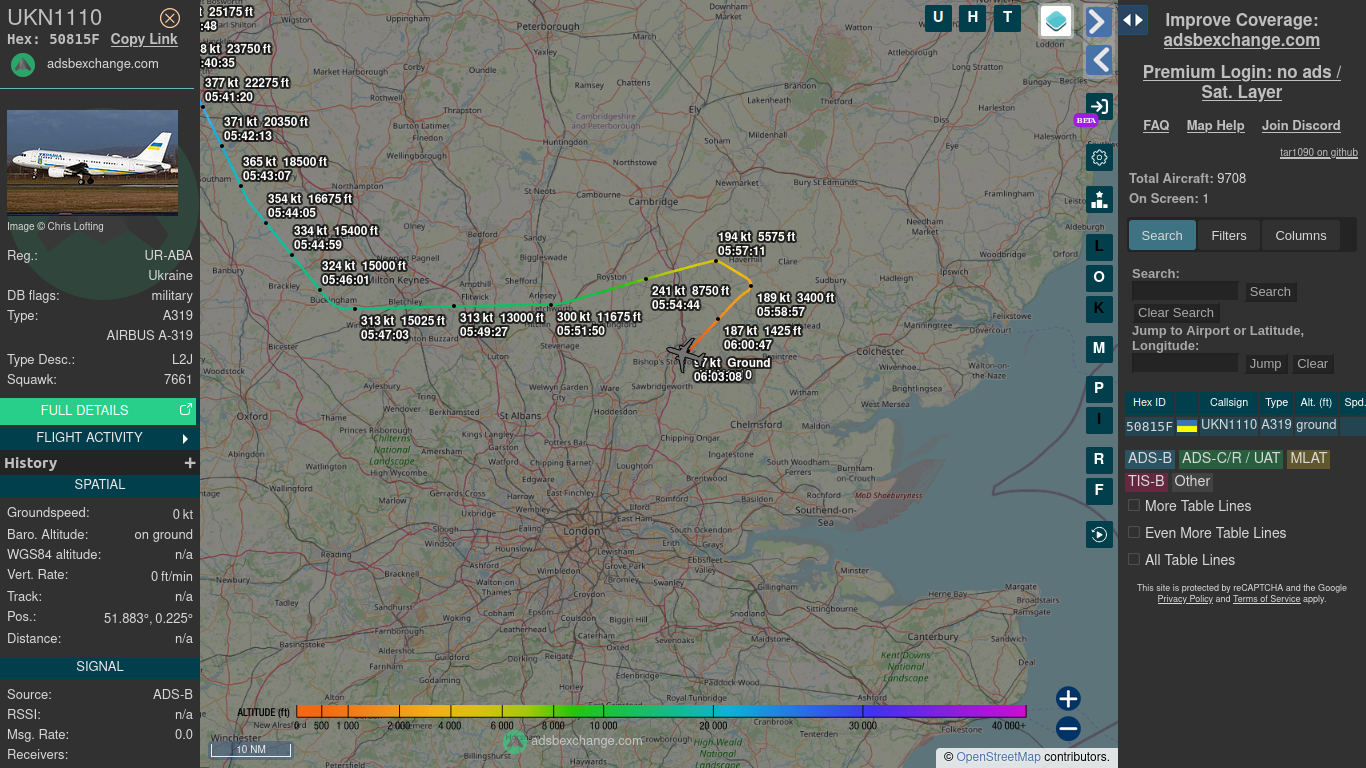
Task: Focus the Search text input field
Action: pyautogui.click(x=1185, y=291)
